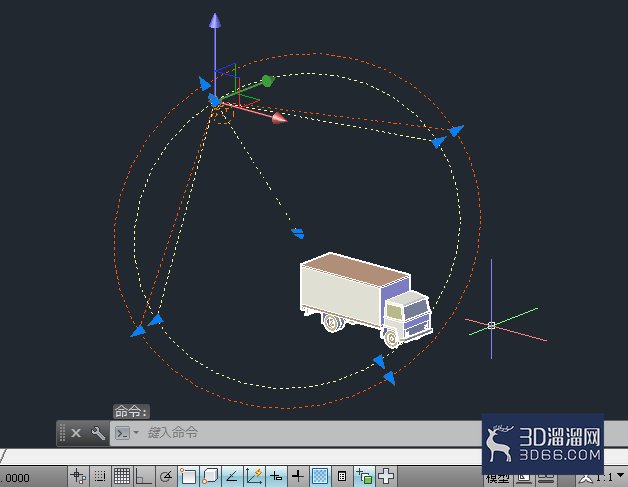Toggle Object Snap square icon
The width and height of the screenshot is (628, 487).
pos(188,476)
